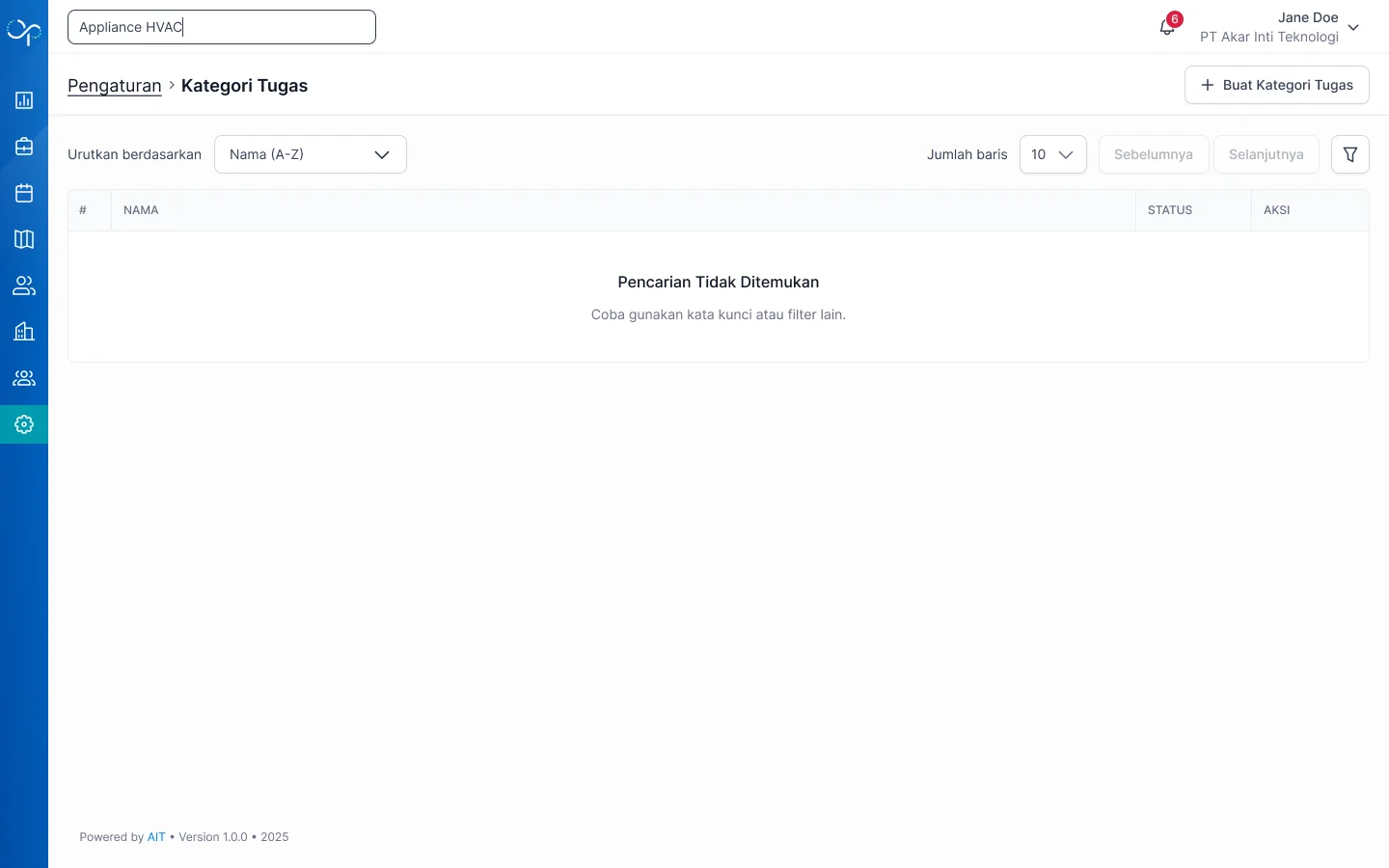
Task: Open the briefcase jobs icon in sidebar
Action: click(24, 147)
